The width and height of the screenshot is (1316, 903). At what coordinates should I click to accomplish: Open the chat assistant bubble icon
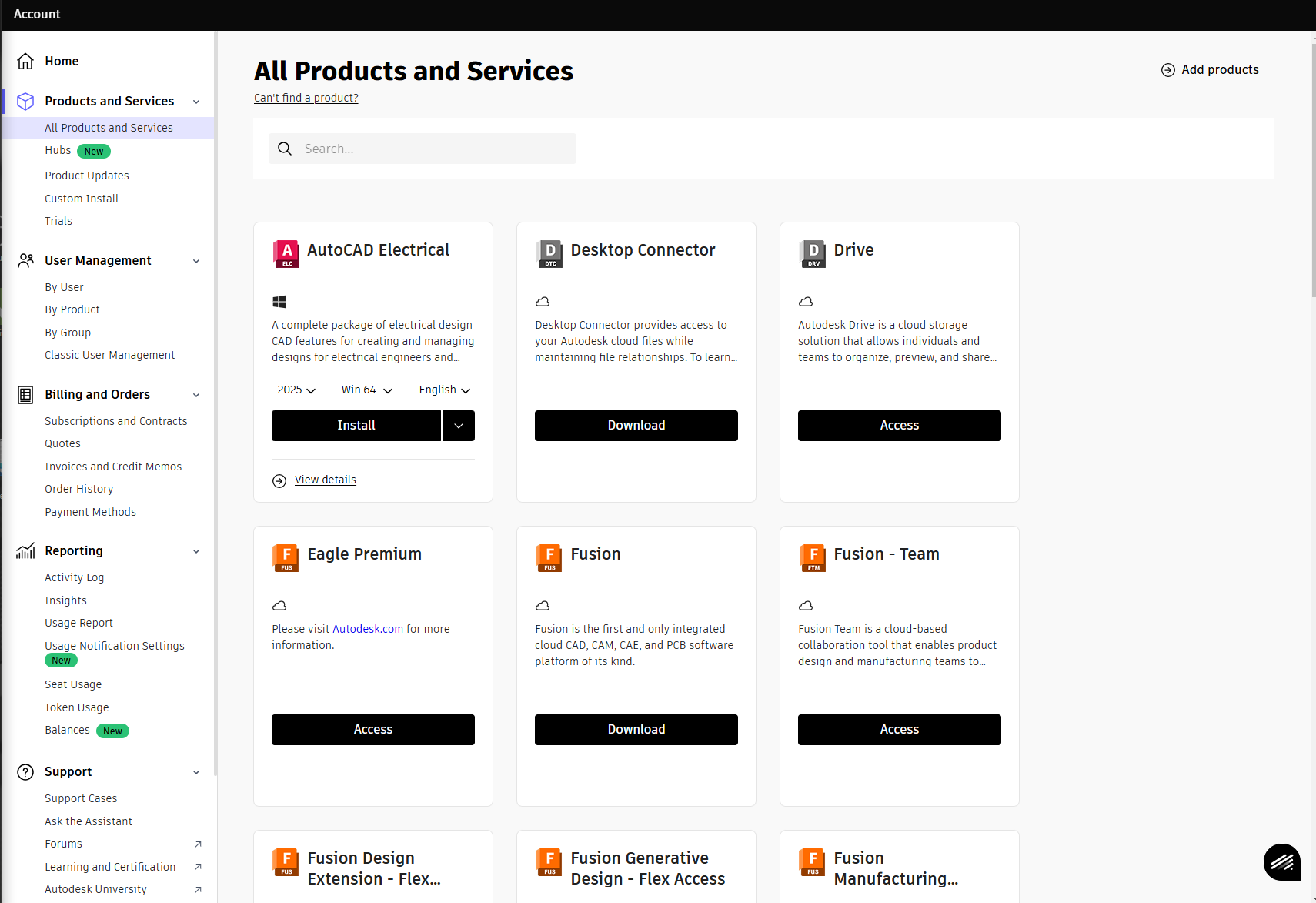tap(1282, 861)
